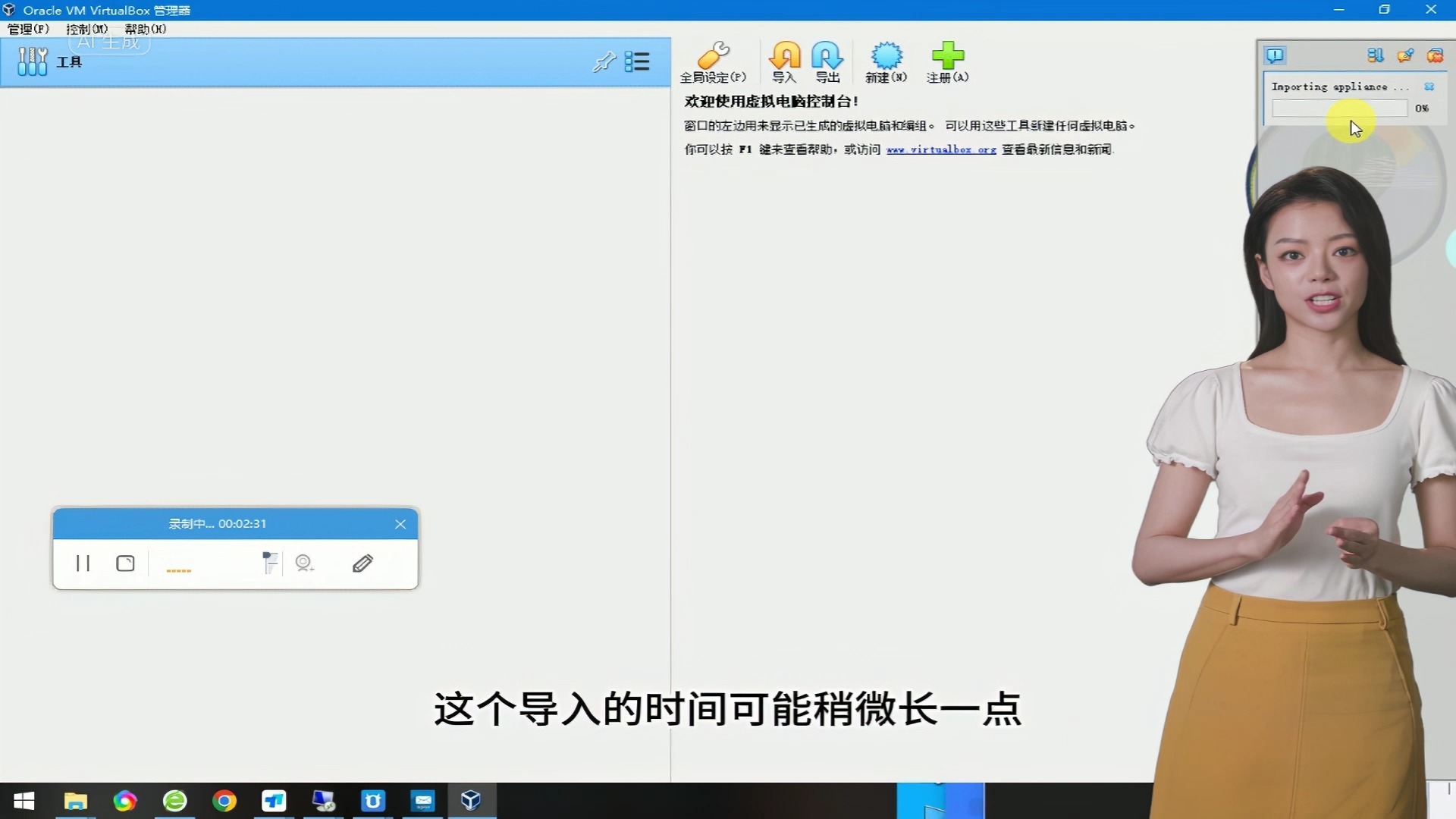Click the 导出 export appliance icon
The width and height of the screenshot is (1456, 819).
827,62
